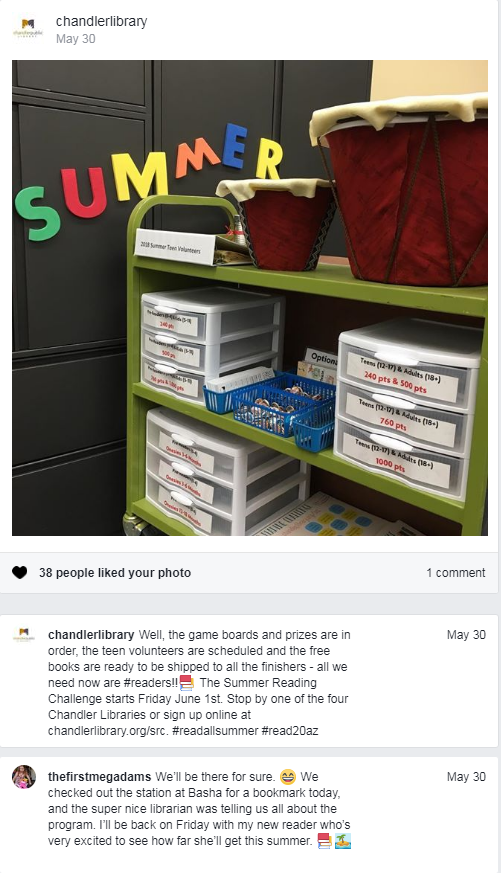Follow the chandlerlibrary.org/src link

108,730
